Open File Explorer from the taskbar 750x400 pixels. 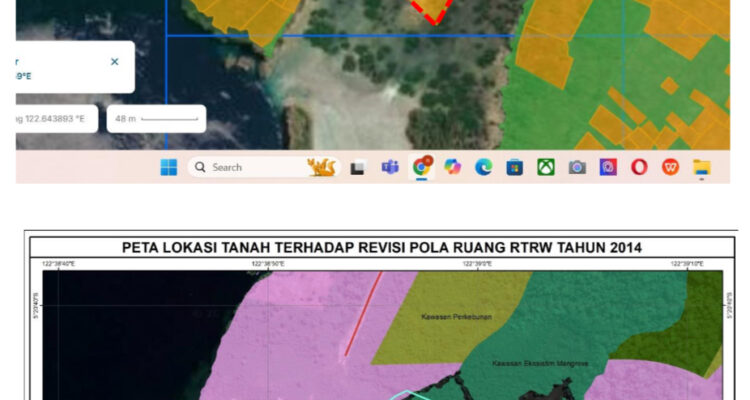point(701,167)
